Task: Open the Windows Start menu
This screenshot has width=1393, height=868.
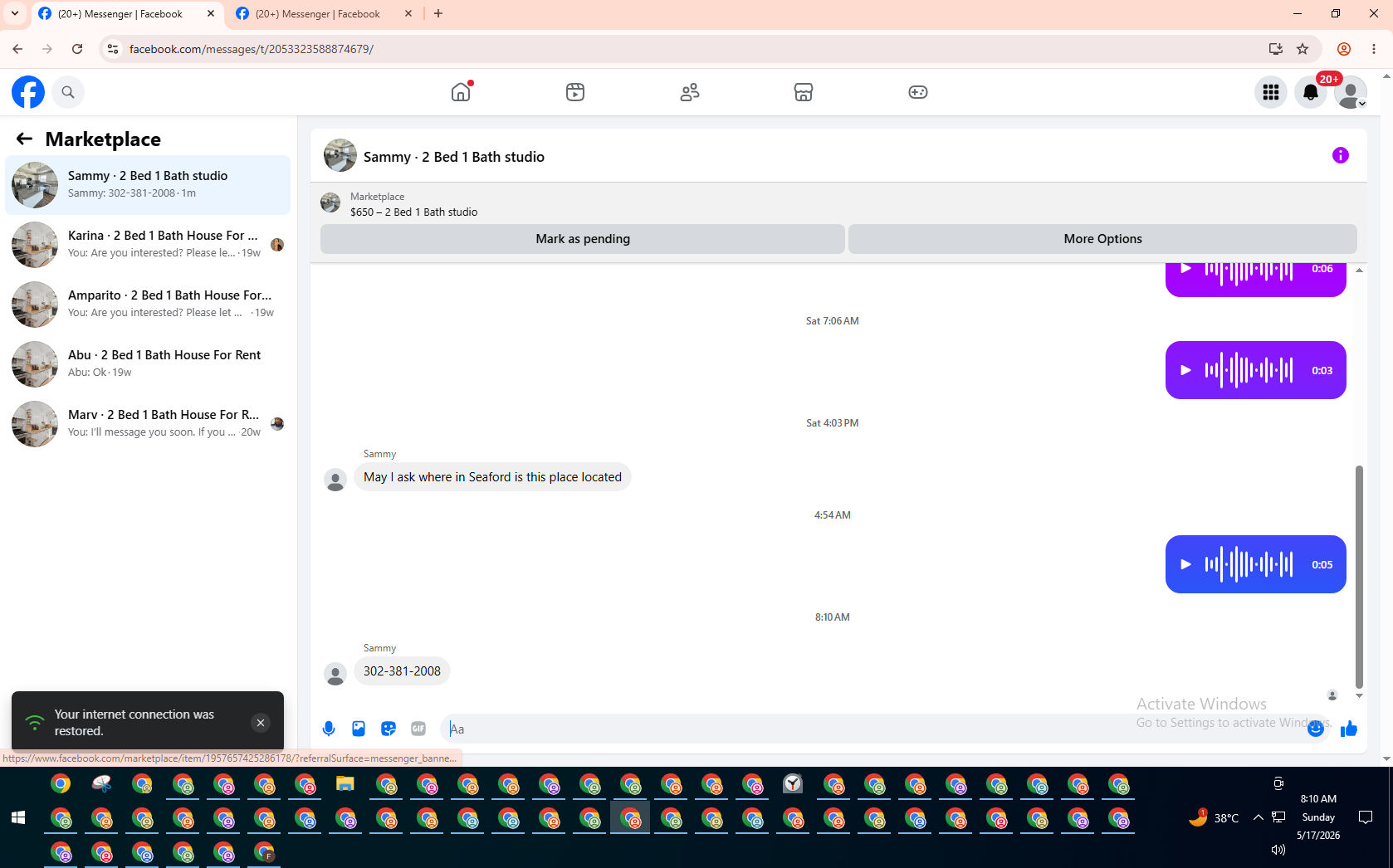Action: coord(18,818)
